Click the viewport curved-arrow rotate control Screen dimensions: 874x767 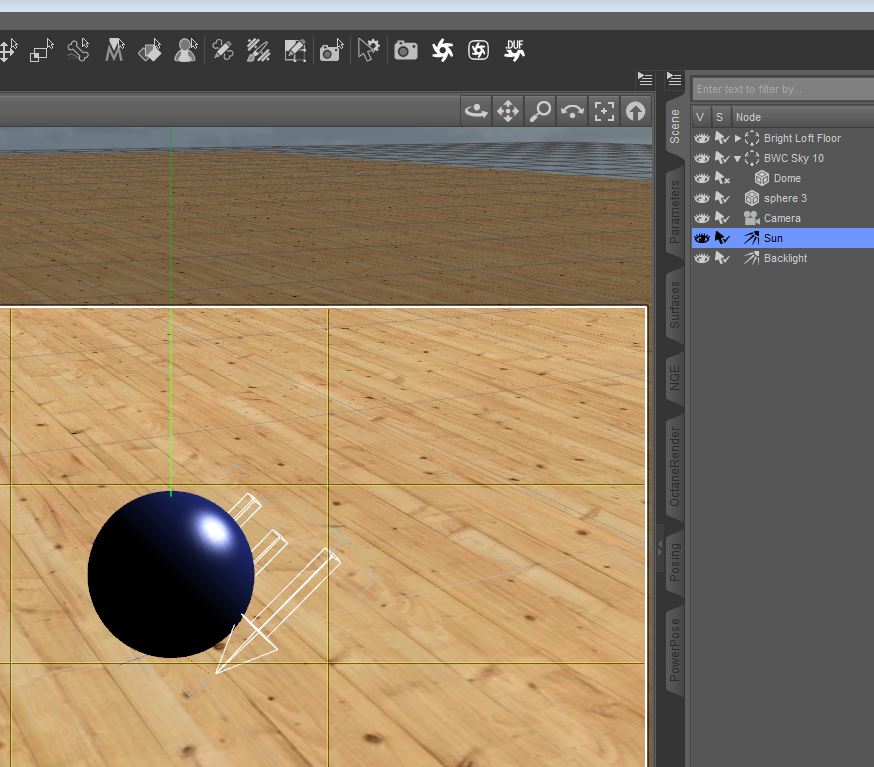(572, 111)
